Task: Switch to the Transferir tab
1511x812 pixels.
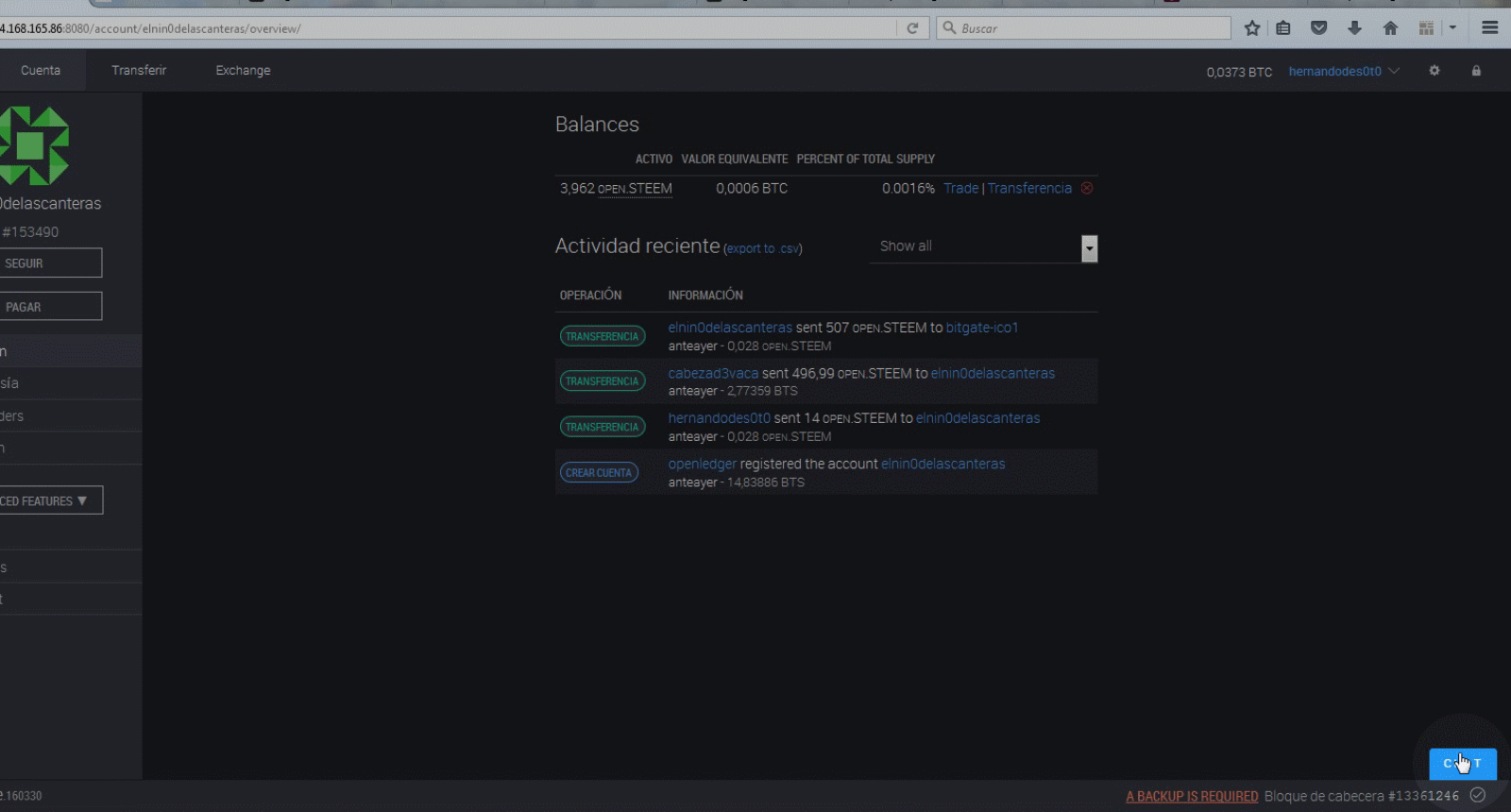Action: [139, 71]
